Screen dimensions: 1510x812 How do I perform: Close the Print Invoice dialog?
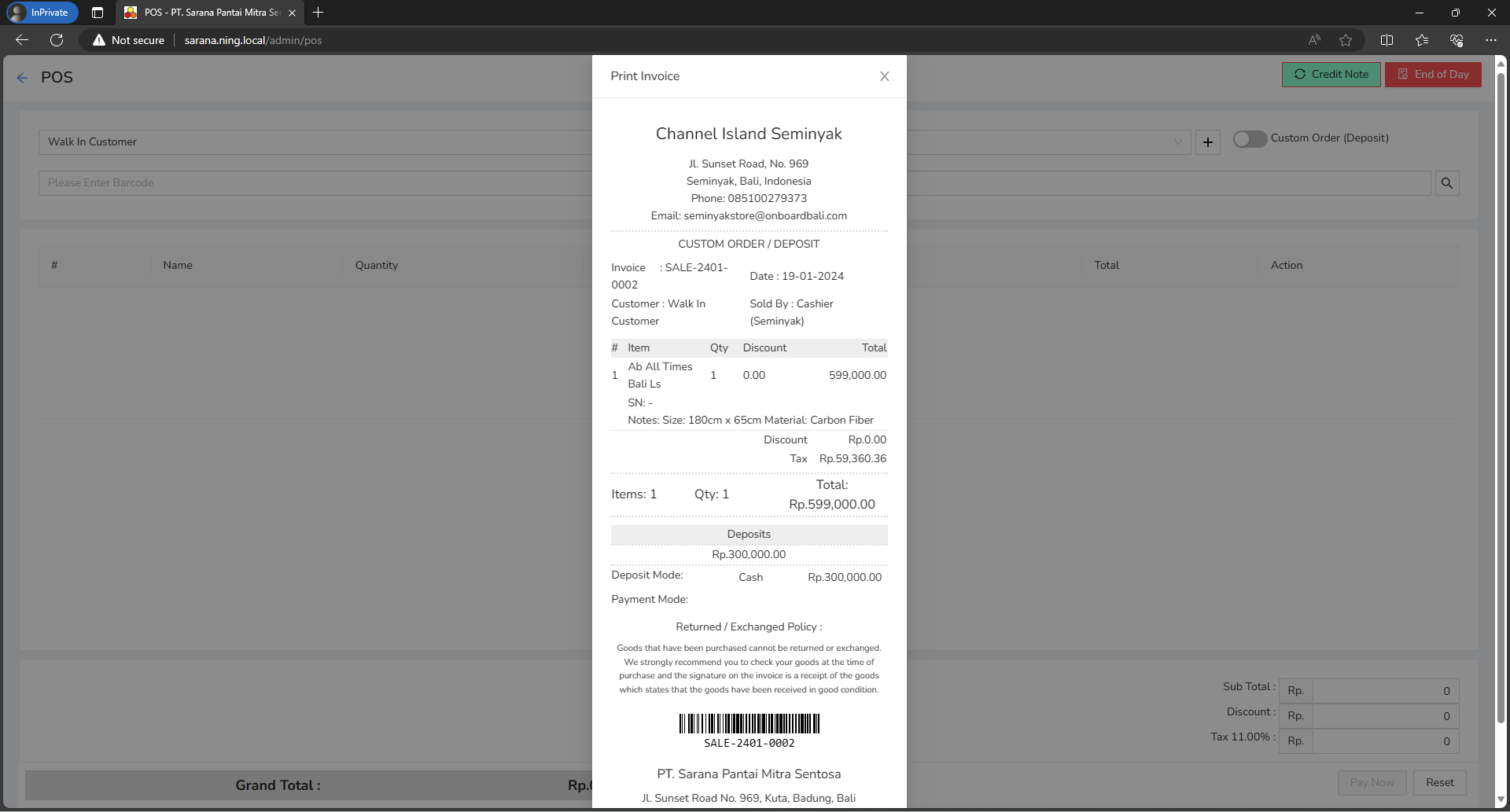click(x=885, y=76)
